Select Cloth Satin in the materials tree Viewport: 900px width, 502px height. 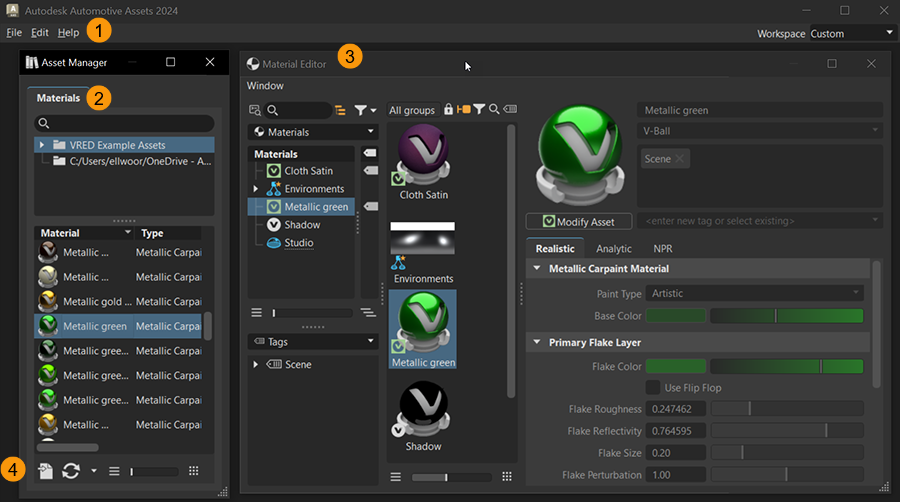click(308, 170)
